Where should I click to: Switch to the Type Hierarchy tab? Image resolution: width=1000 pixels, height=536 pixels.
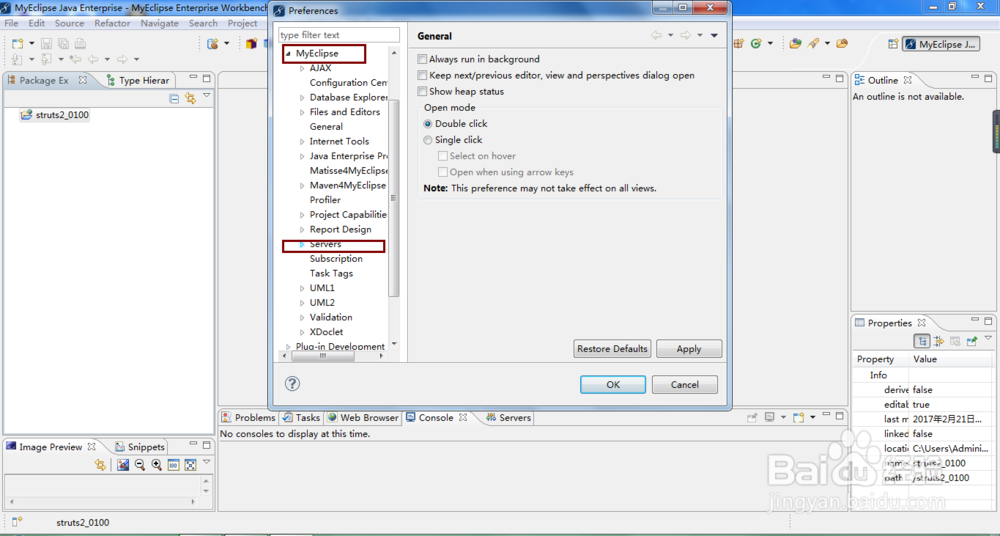click(138, 80)
